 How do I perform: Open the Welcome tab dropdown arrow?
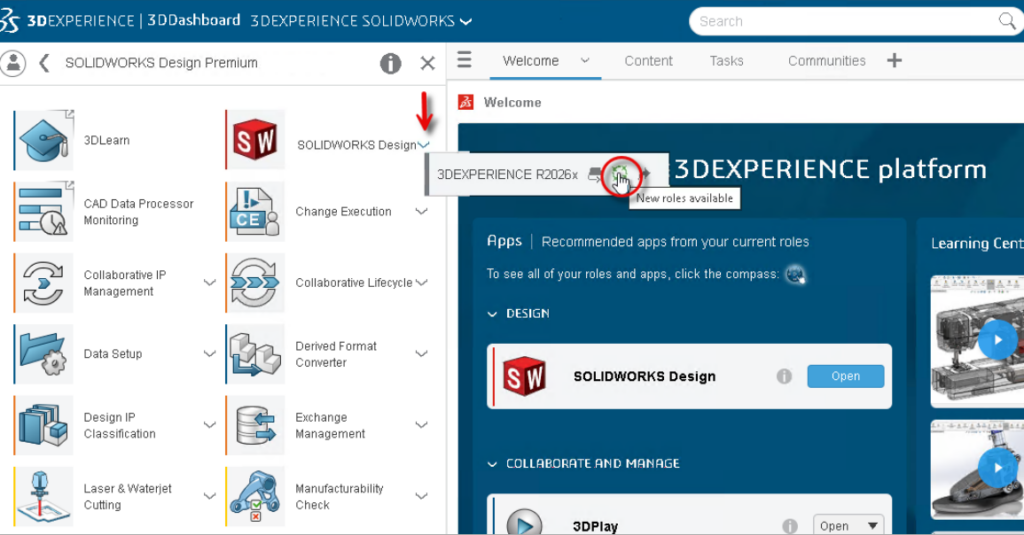pos(585,61)
